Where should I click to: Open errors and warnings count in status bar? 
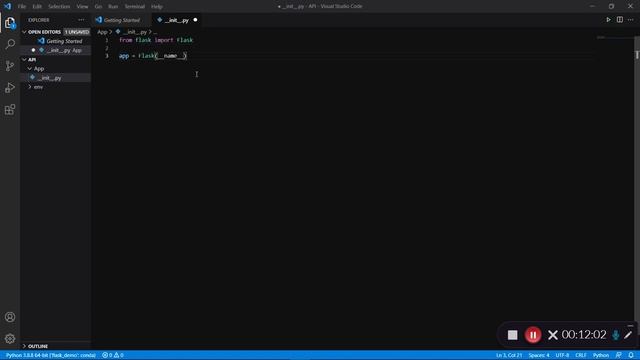click(x=113, y=355)
